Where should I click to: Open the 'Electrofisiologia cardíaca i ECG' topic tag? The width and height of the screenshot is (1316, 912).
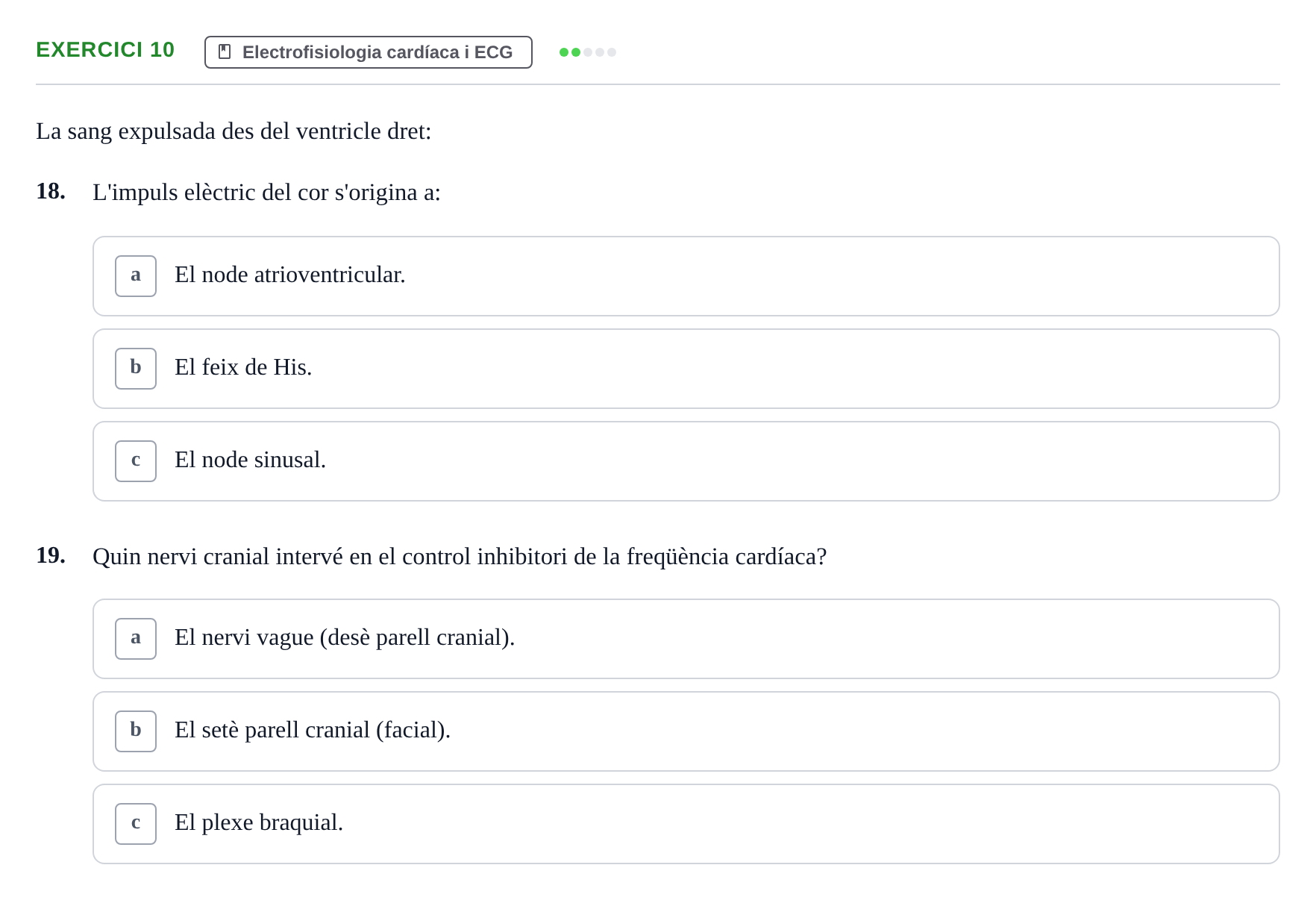(369, 52)
